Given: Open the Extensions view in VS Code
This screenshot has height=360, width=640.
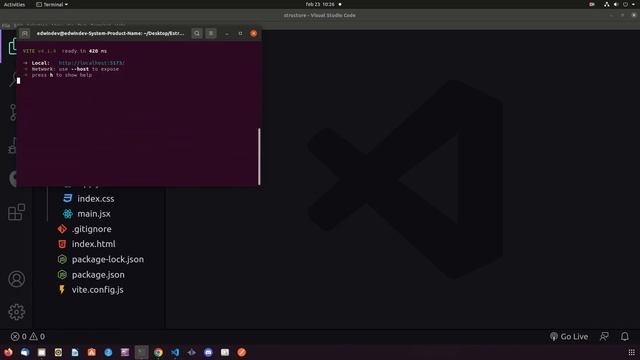Looking at the screenshot, I should [x=16, y=212].
